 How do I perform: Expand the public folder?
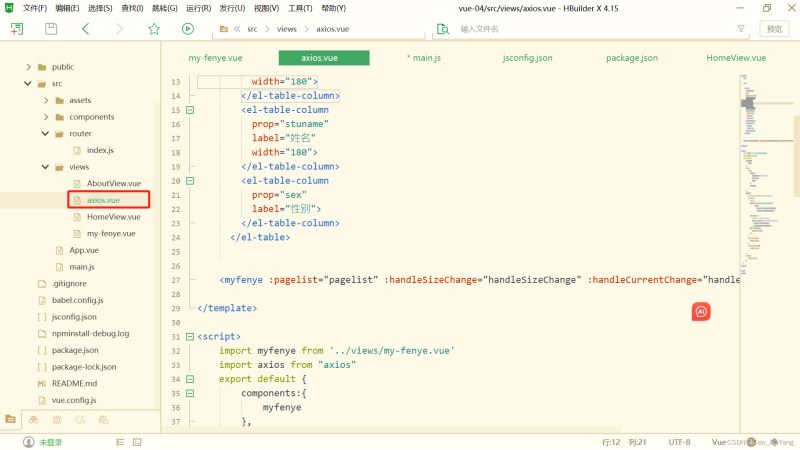pos(28,67)
